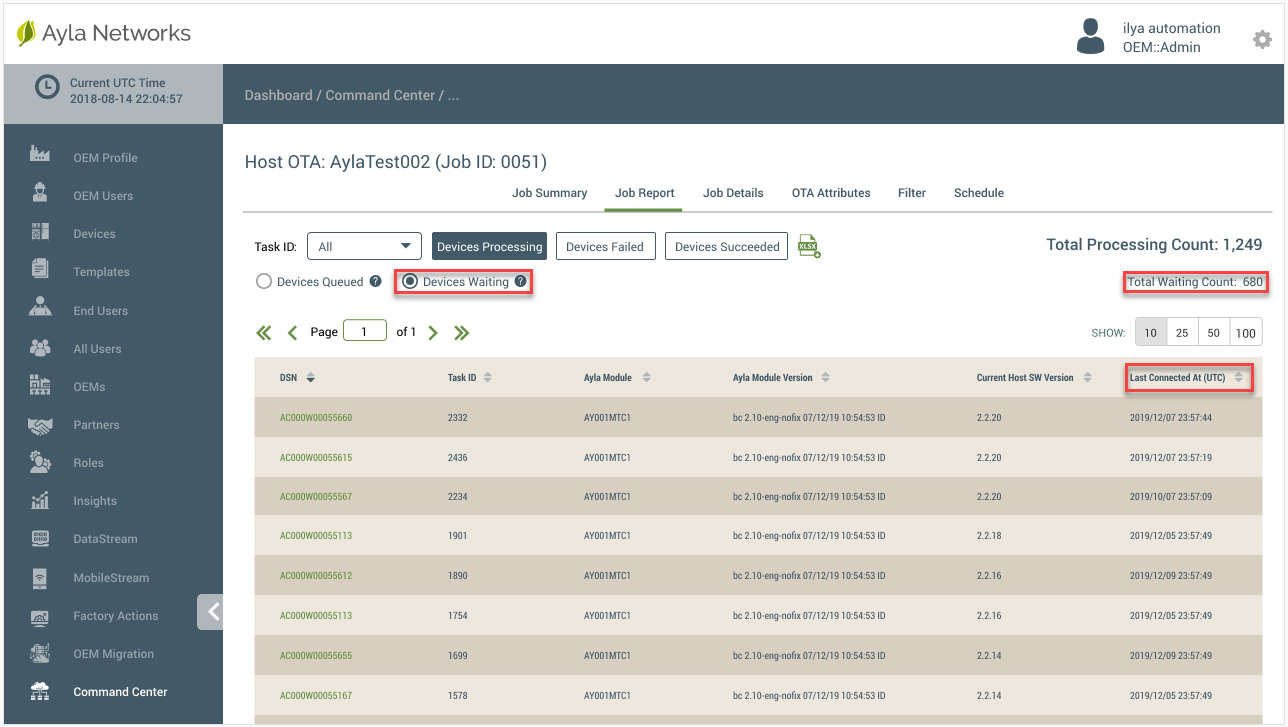Click the page number input field
This screenshot has width=1288, height=727.
pos(365,331)
